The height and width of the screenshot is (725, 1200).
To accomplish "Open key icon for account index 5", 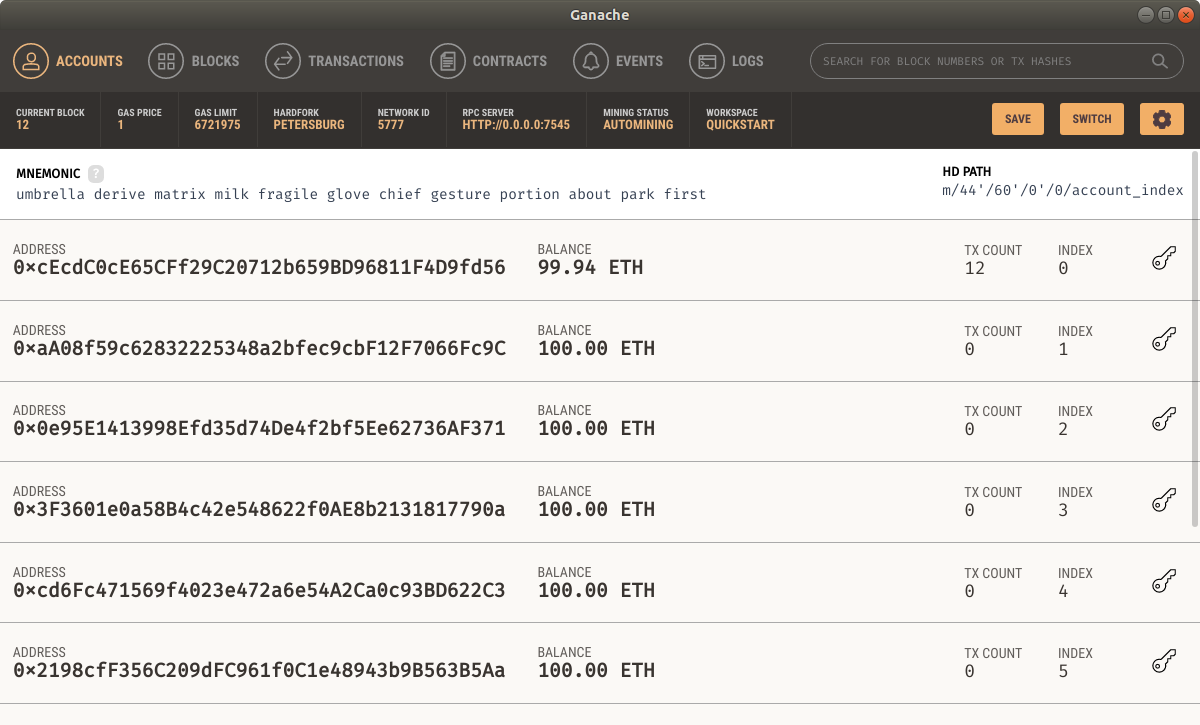I will (x=1163, y=662).
